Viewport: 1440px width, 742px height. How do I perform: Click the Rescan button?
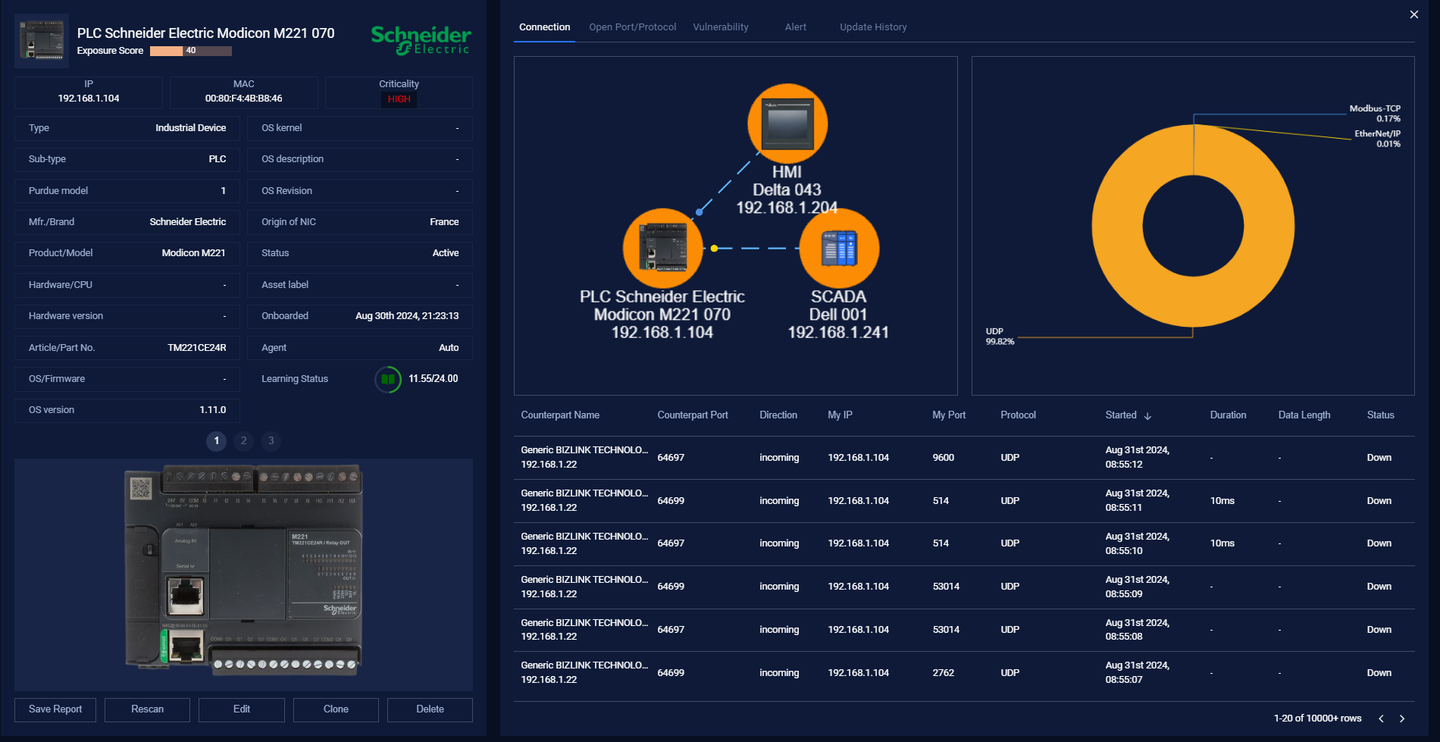tap(147, 709)
